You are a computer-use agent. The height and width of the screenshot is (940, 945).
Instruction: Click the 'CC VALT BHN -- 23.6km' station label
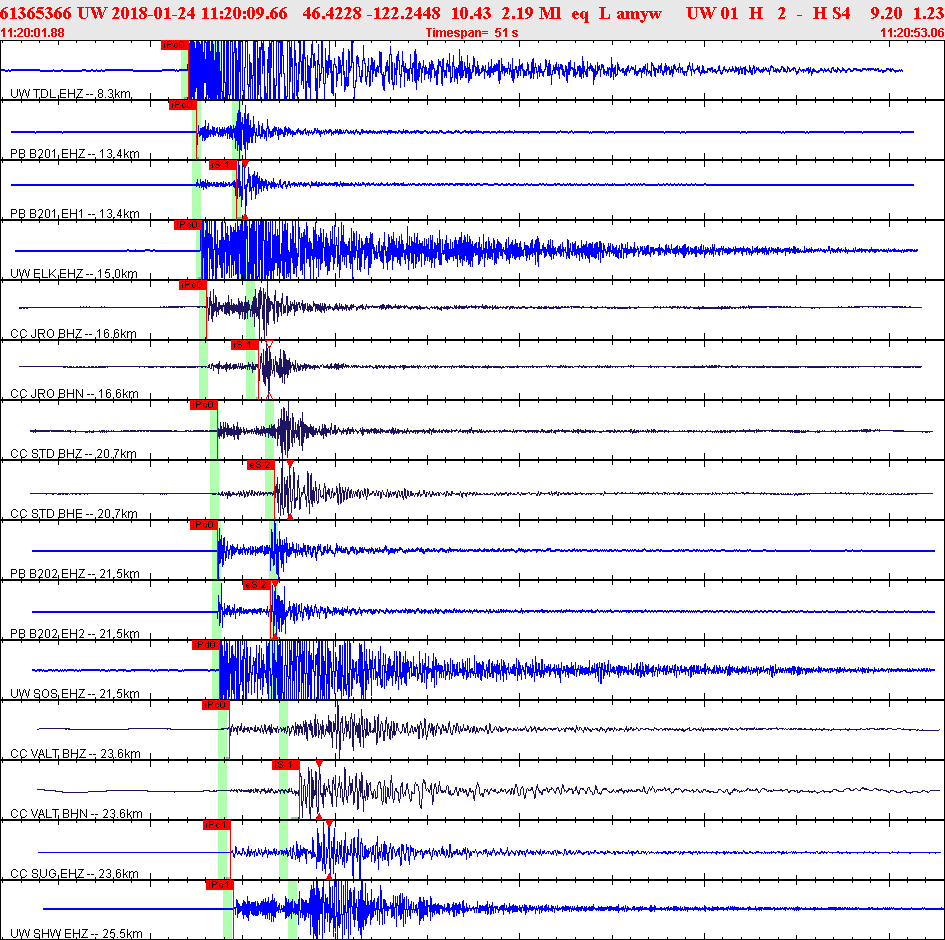click(x=77, y=813)
